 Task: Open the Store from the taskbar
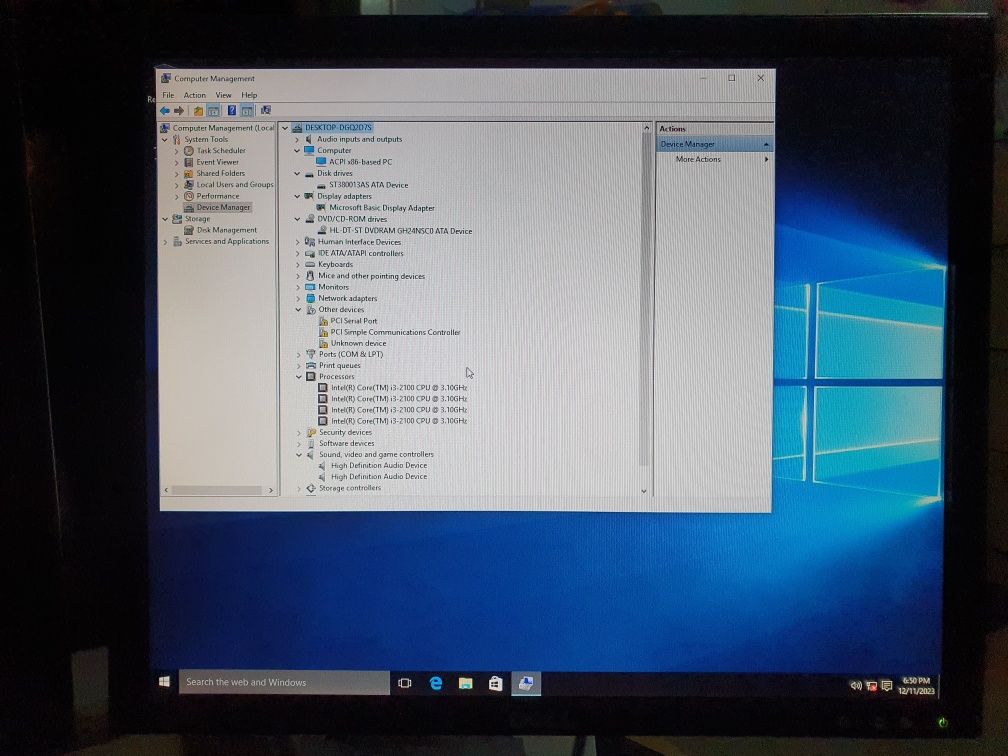pos(495,683)
